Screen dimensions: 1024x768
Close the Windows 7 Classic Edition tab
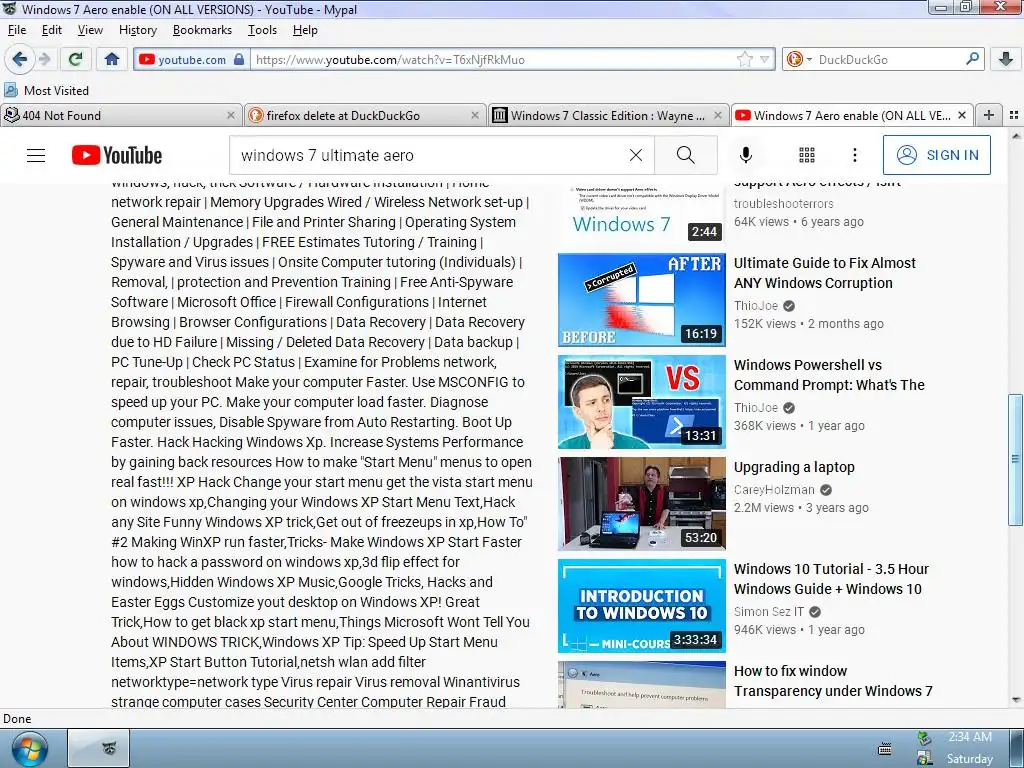pyautogui.click(x=718, y=116)
